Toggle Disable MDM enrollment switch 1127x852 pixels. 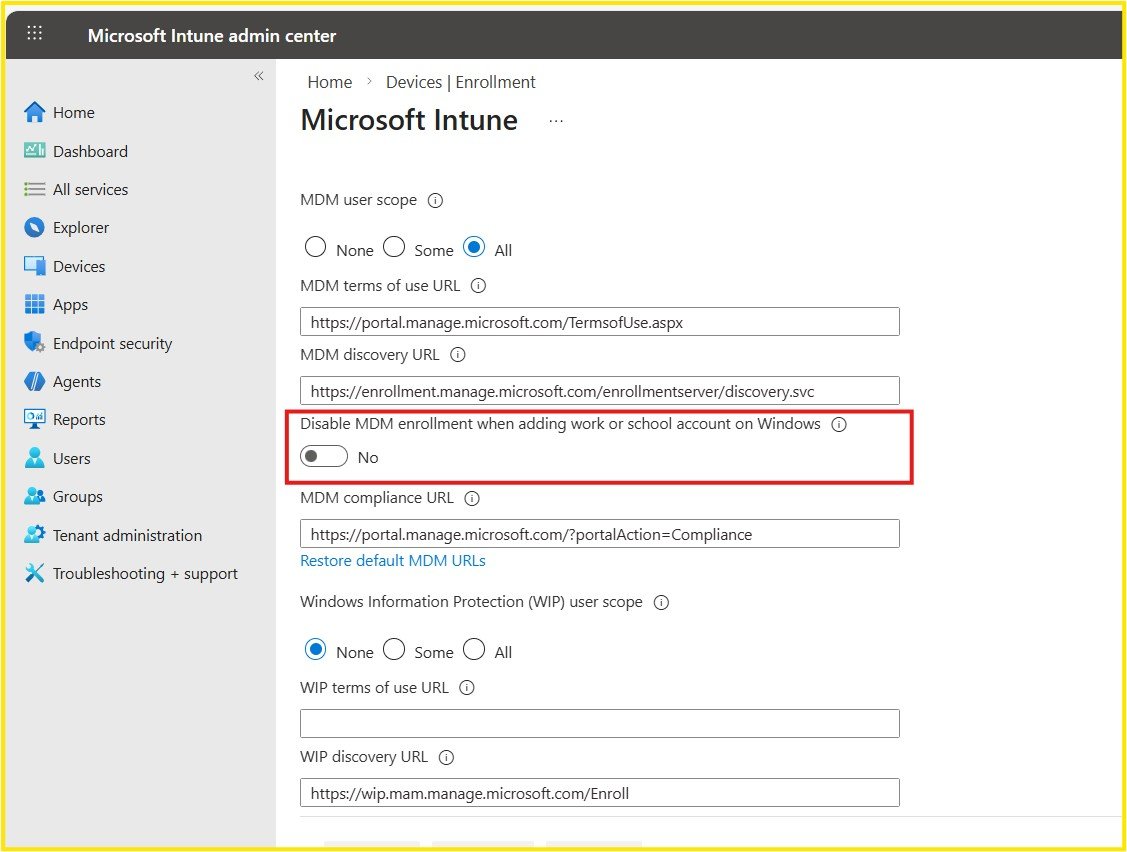[323, 457]
